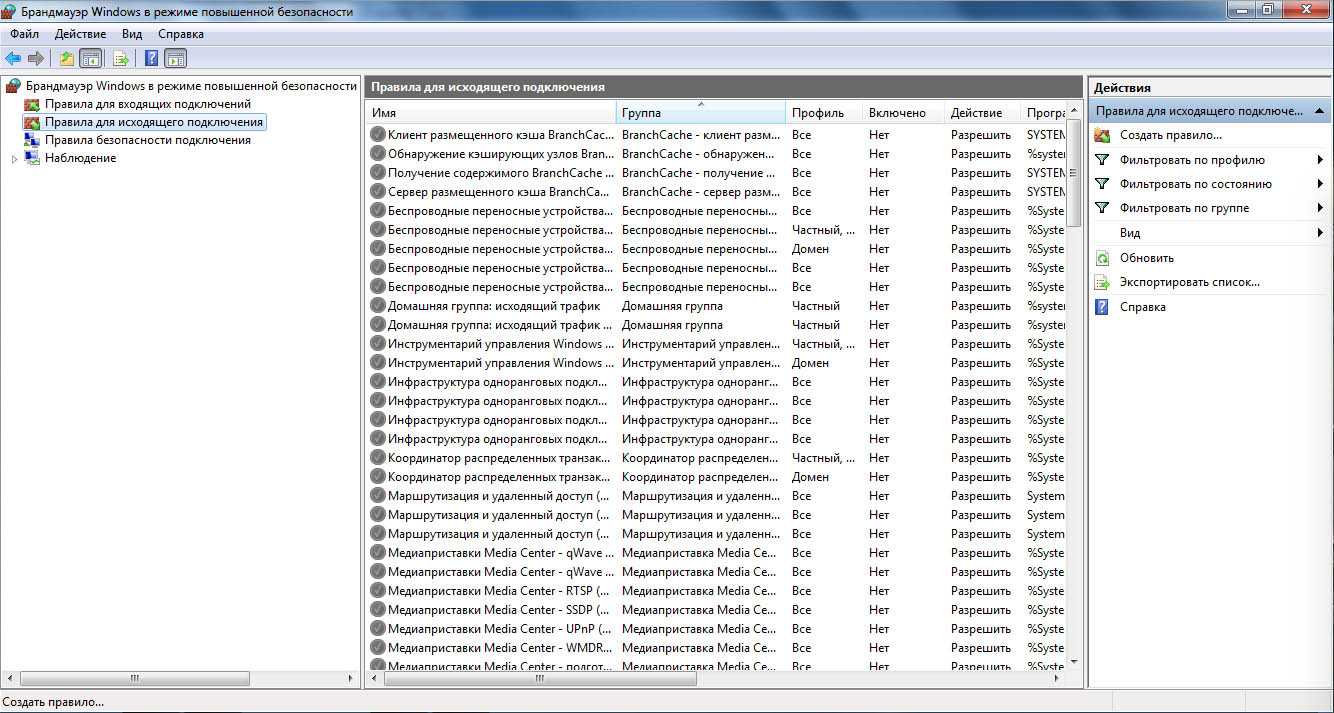Click the blue Back arrow in toolbar
The height and width of the screenshot is (713, 1334).
click(13, 58)
